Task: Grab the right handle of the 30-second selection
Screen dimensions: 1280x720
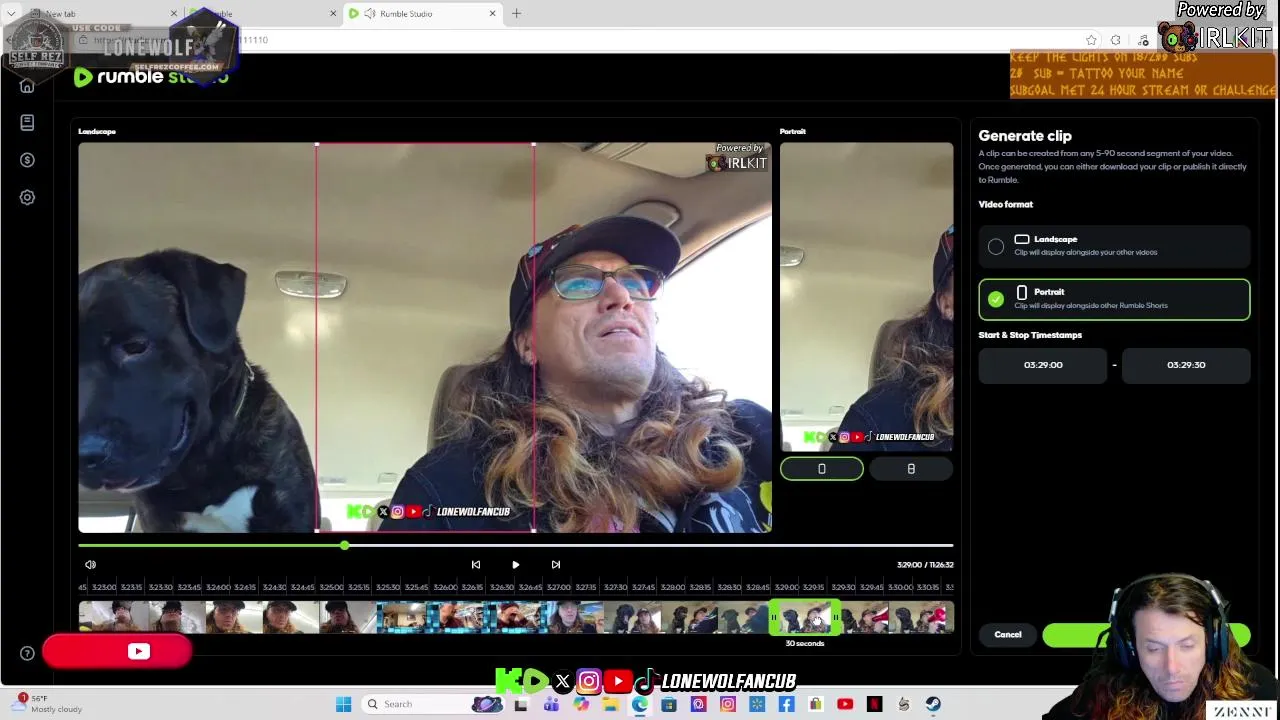Action: click(x=836, y=618)
